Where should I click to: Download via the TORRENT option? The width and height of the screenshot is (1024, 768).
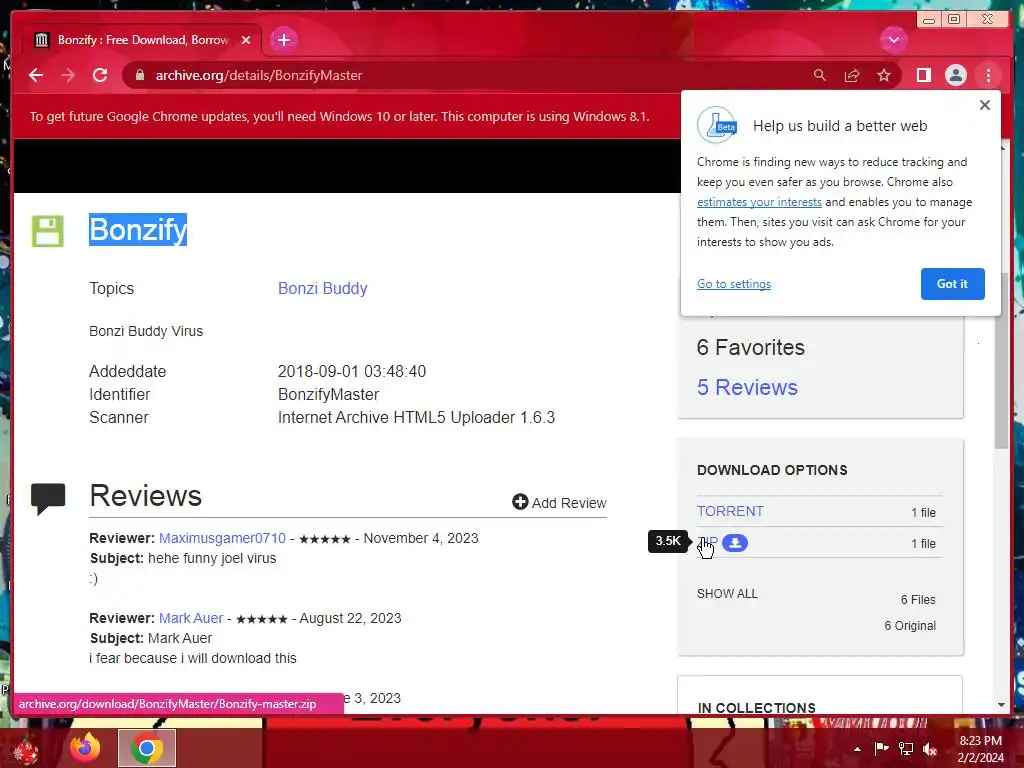click(x=730, y=511)
